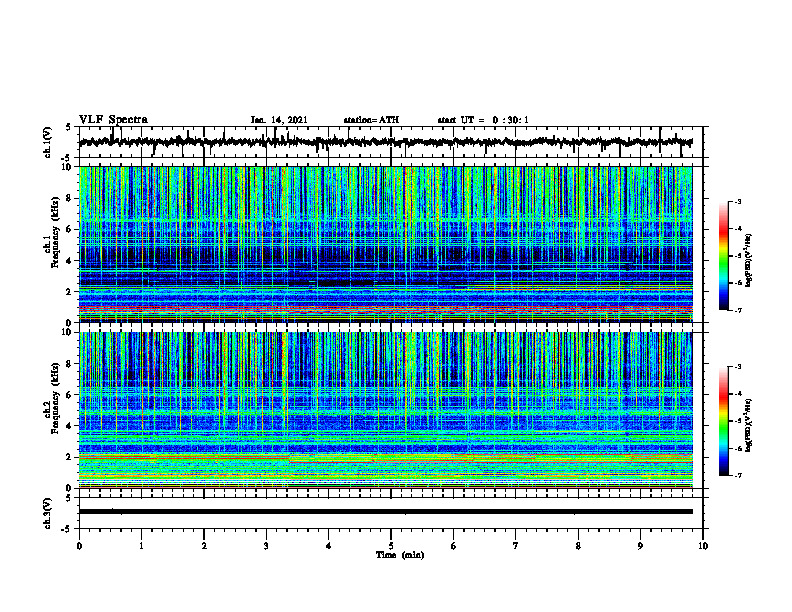
Task: Click the "5" volt tick on ch.3(V) axis
Action: pyautogui.click(x=68, y=498)
